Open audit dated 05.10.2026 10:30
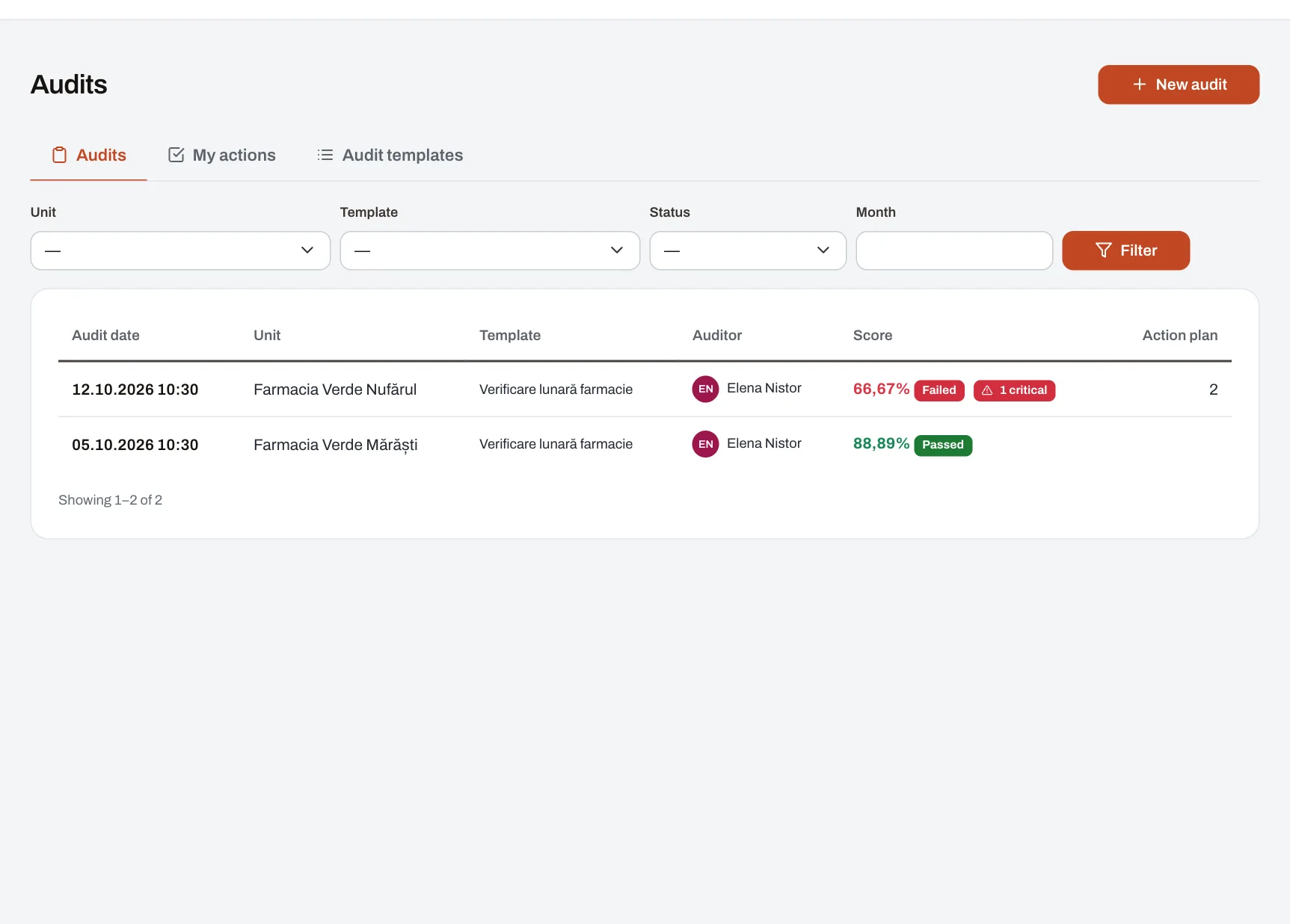The height and width of the screenshot is (924, 1290). [135, 445]
